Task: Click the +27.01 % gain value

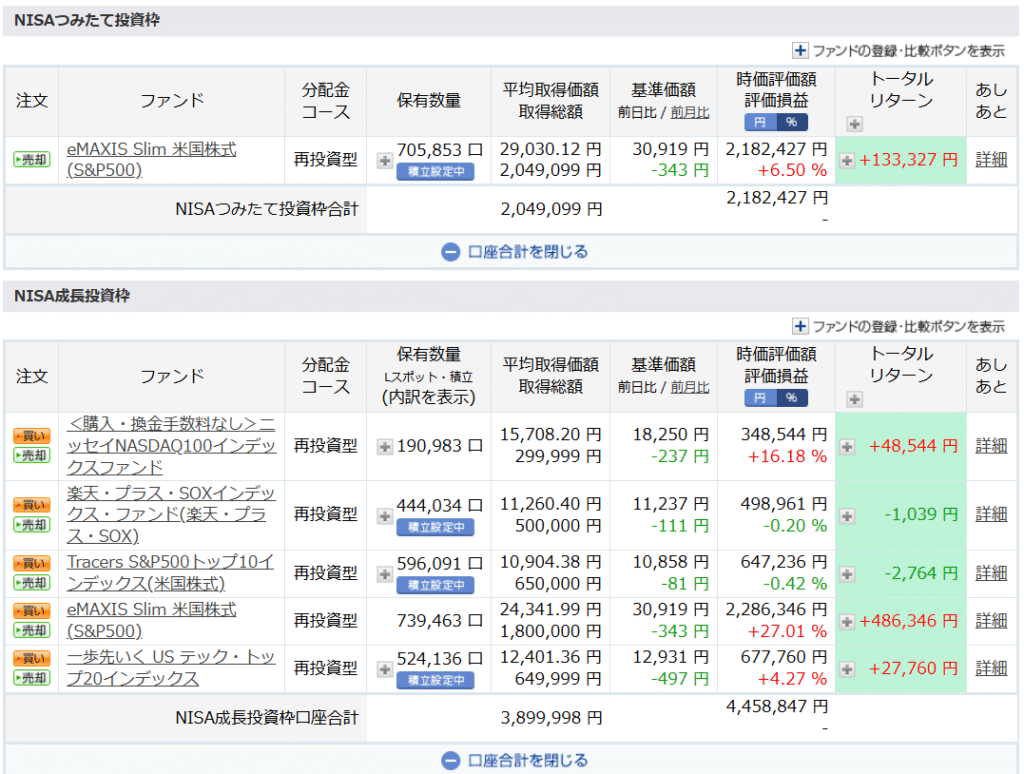Action: pyautogui.click(x=788, y=632)
